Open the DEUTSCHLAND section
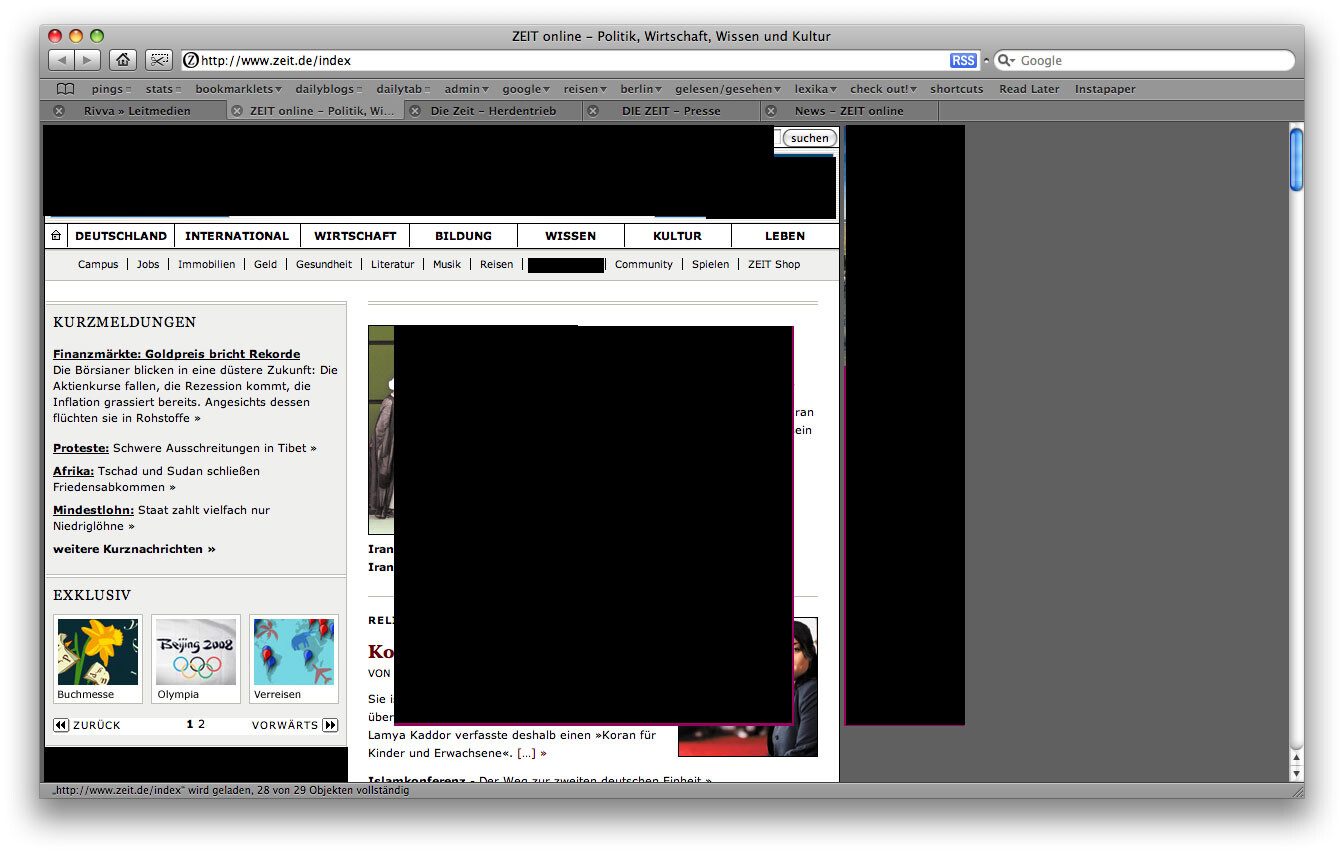1344x853 pixels. coord(121,236)
